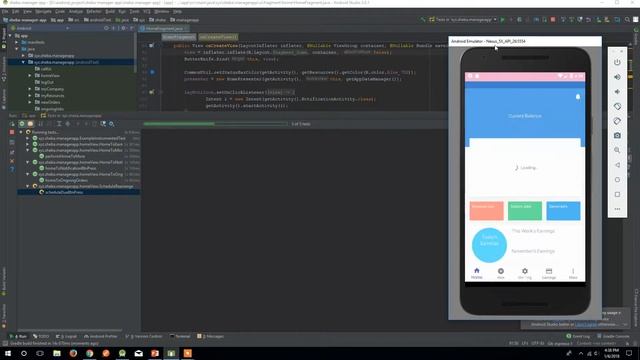Screen dimensions: 640x360
Task: Open the File menu
Action: (5, 11)
